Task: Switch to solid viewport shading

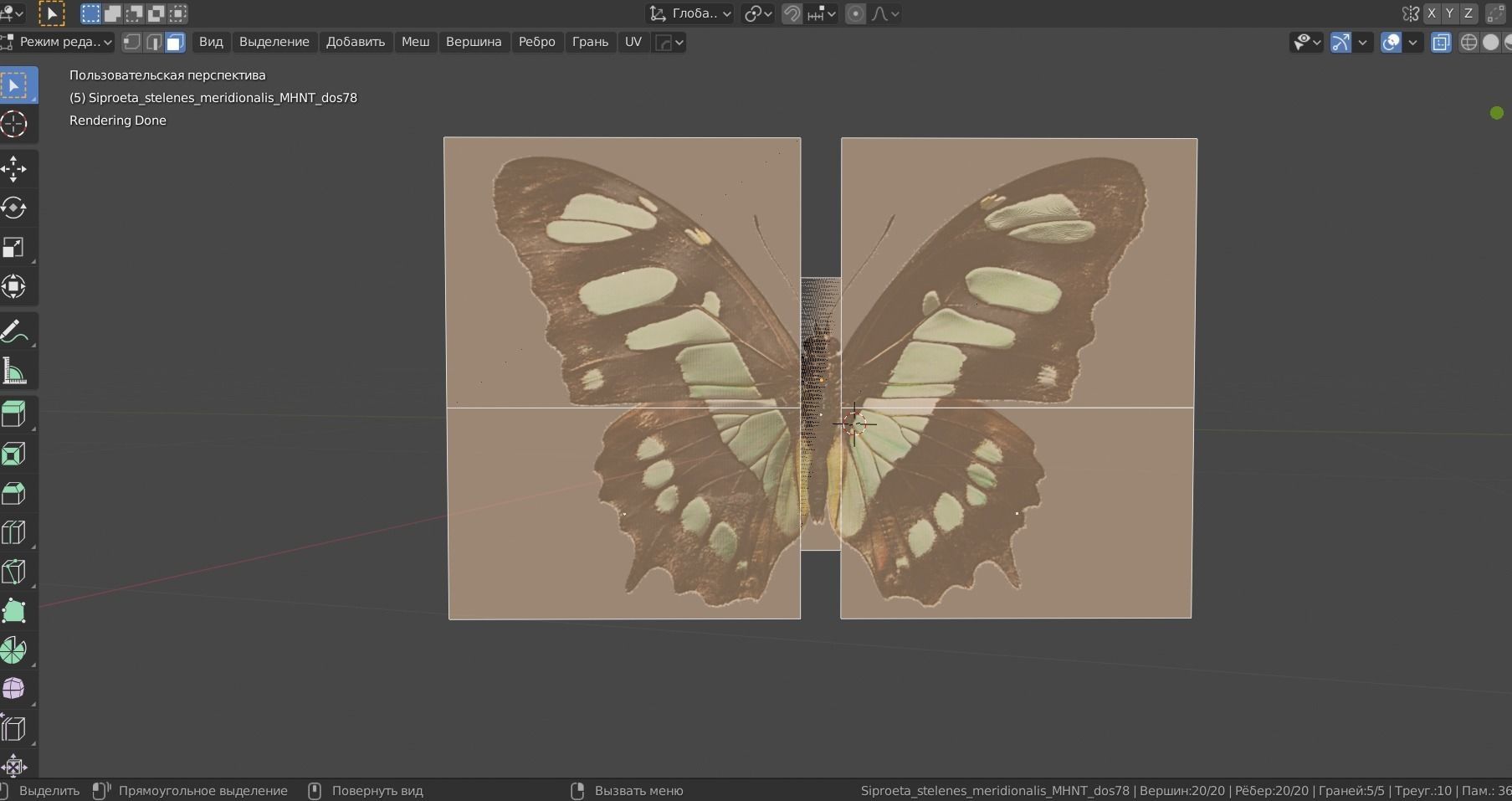Action: [1490, 42]
